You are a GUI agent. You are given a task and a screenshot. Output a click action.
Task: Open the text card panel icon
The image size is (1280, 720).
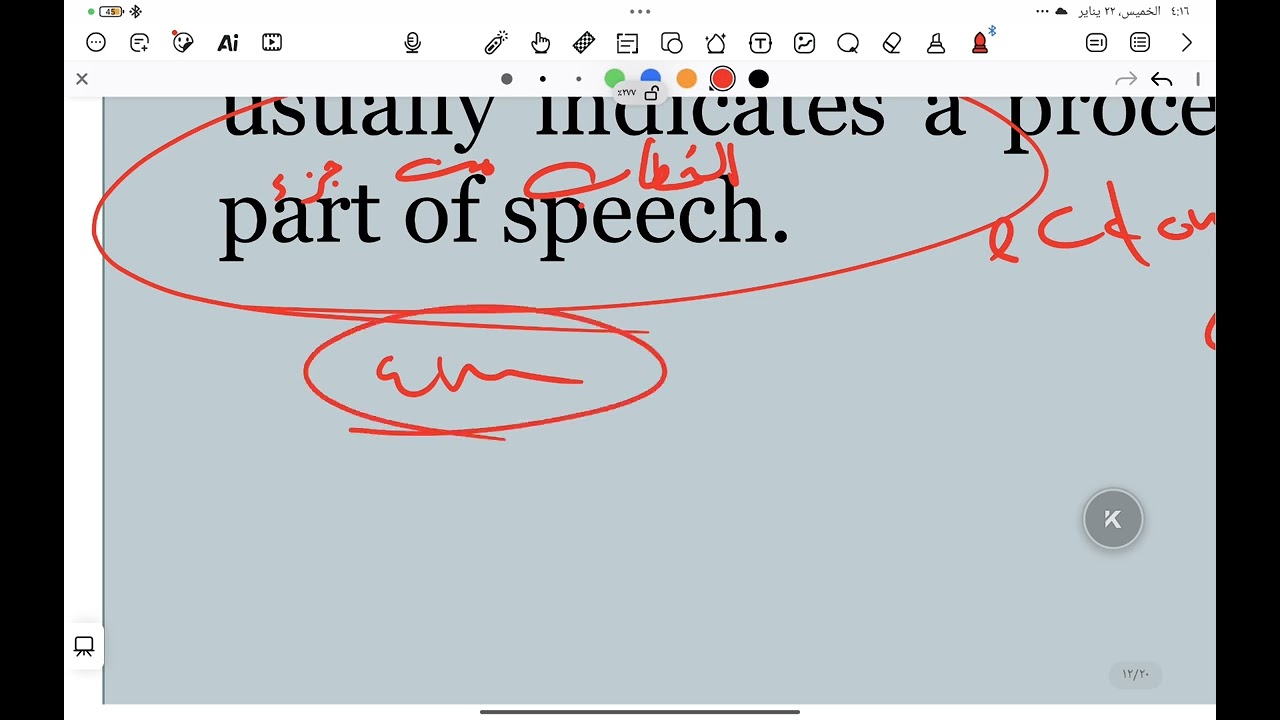click(x=1096, y=43)
